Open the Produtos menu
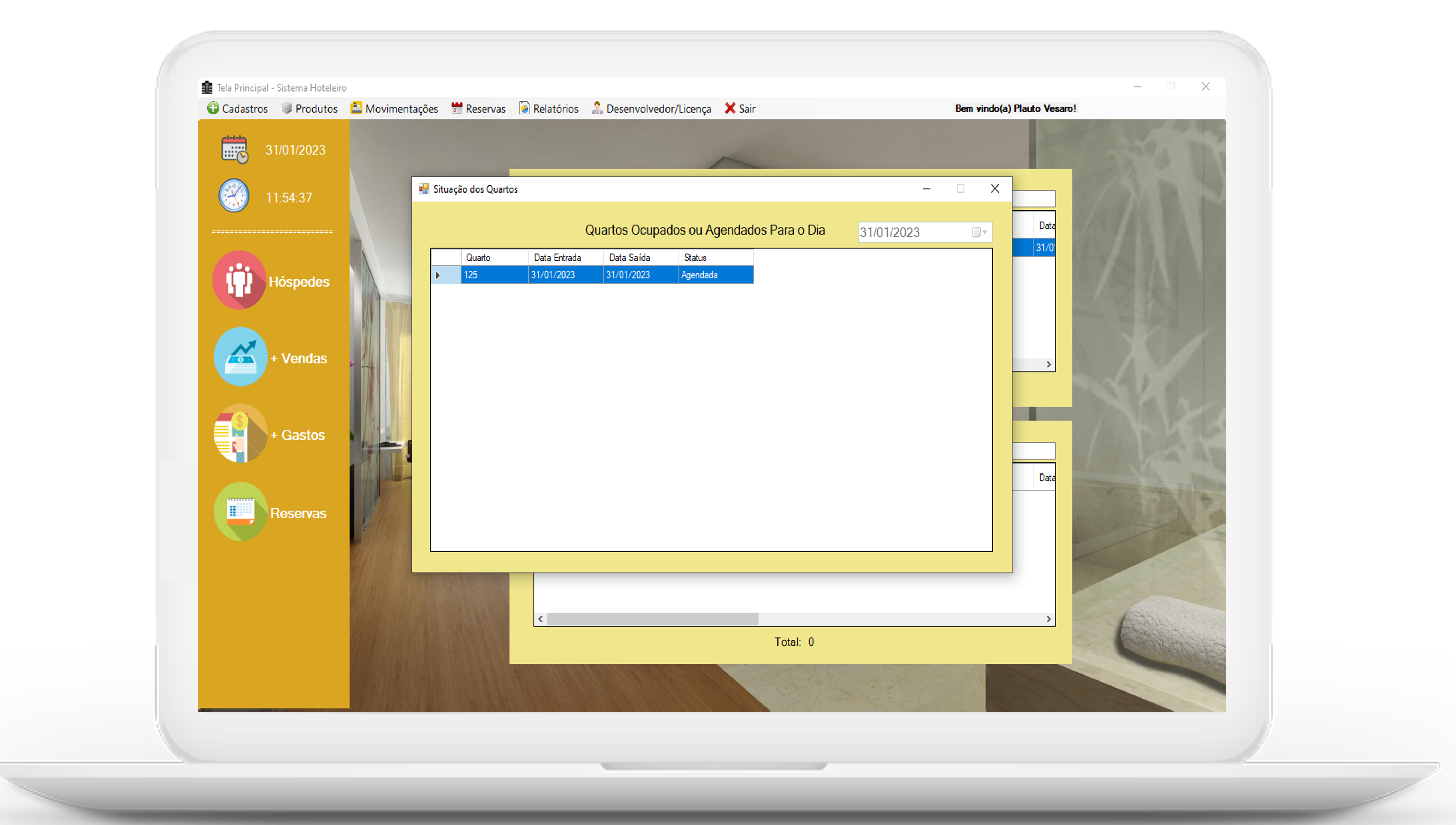The height and width of the screenshot is (825, 1456). (309, 108)
